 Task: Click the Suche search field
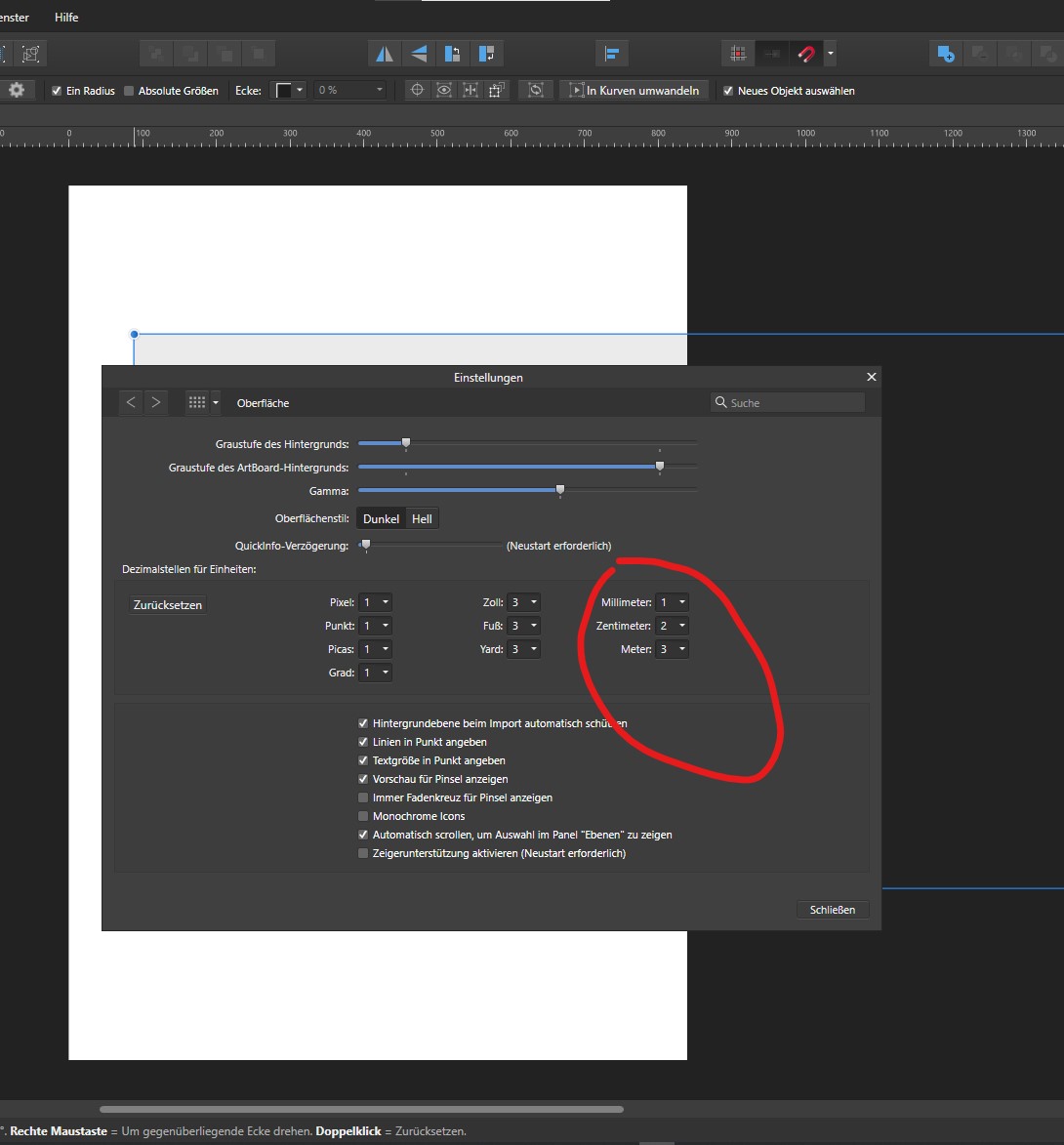[x=787, y=402]
